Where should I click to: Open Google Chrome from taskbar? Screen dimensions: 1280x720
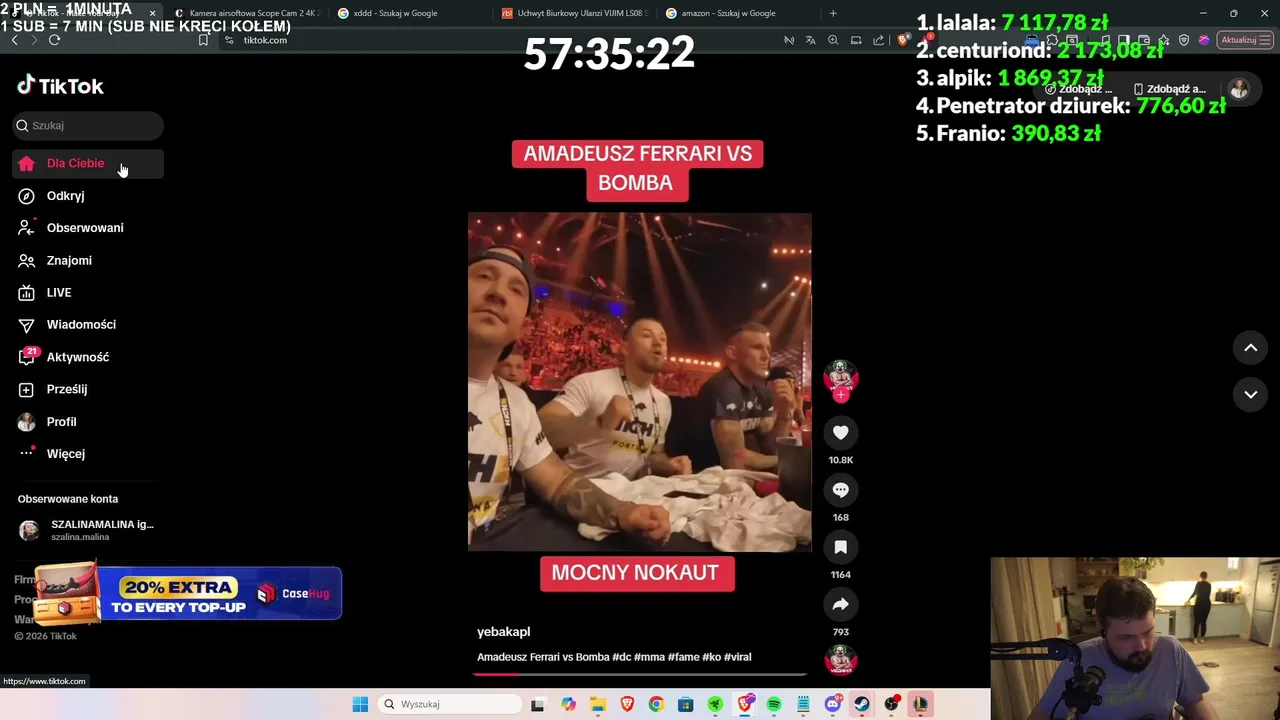[656, 704]
